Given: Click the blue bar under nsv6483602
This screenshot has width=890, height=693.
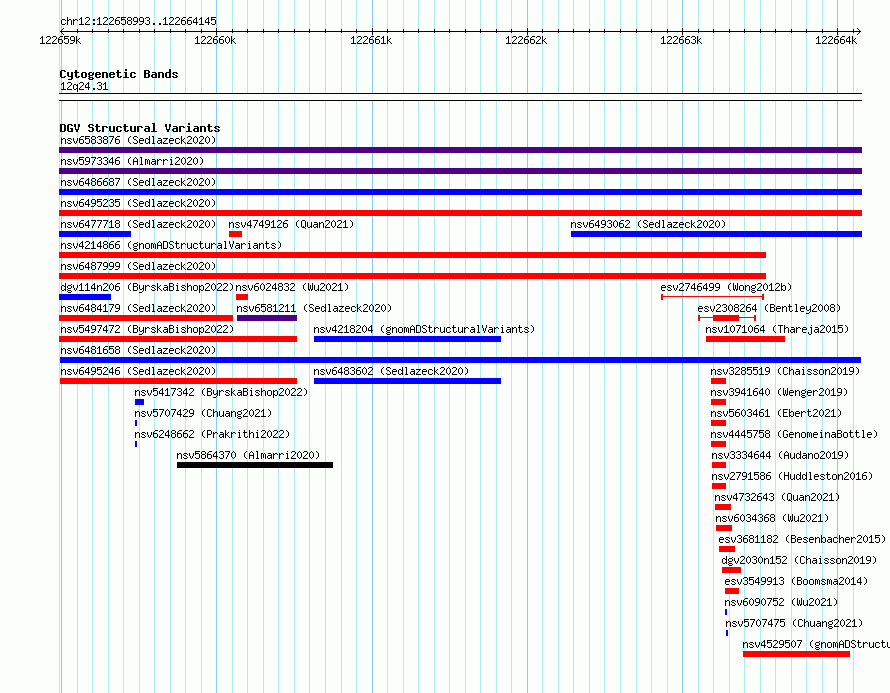Looking at the screenshot, I should [x=408, y=381].
